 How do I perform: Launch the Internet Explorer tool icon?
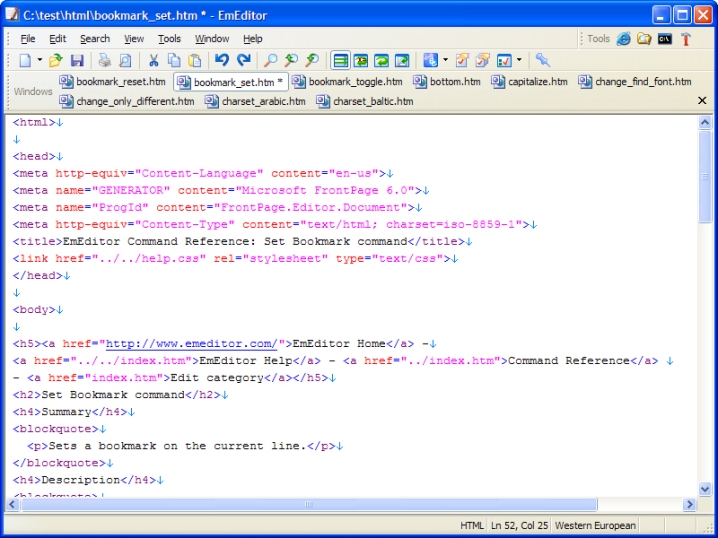coord(624,39)
